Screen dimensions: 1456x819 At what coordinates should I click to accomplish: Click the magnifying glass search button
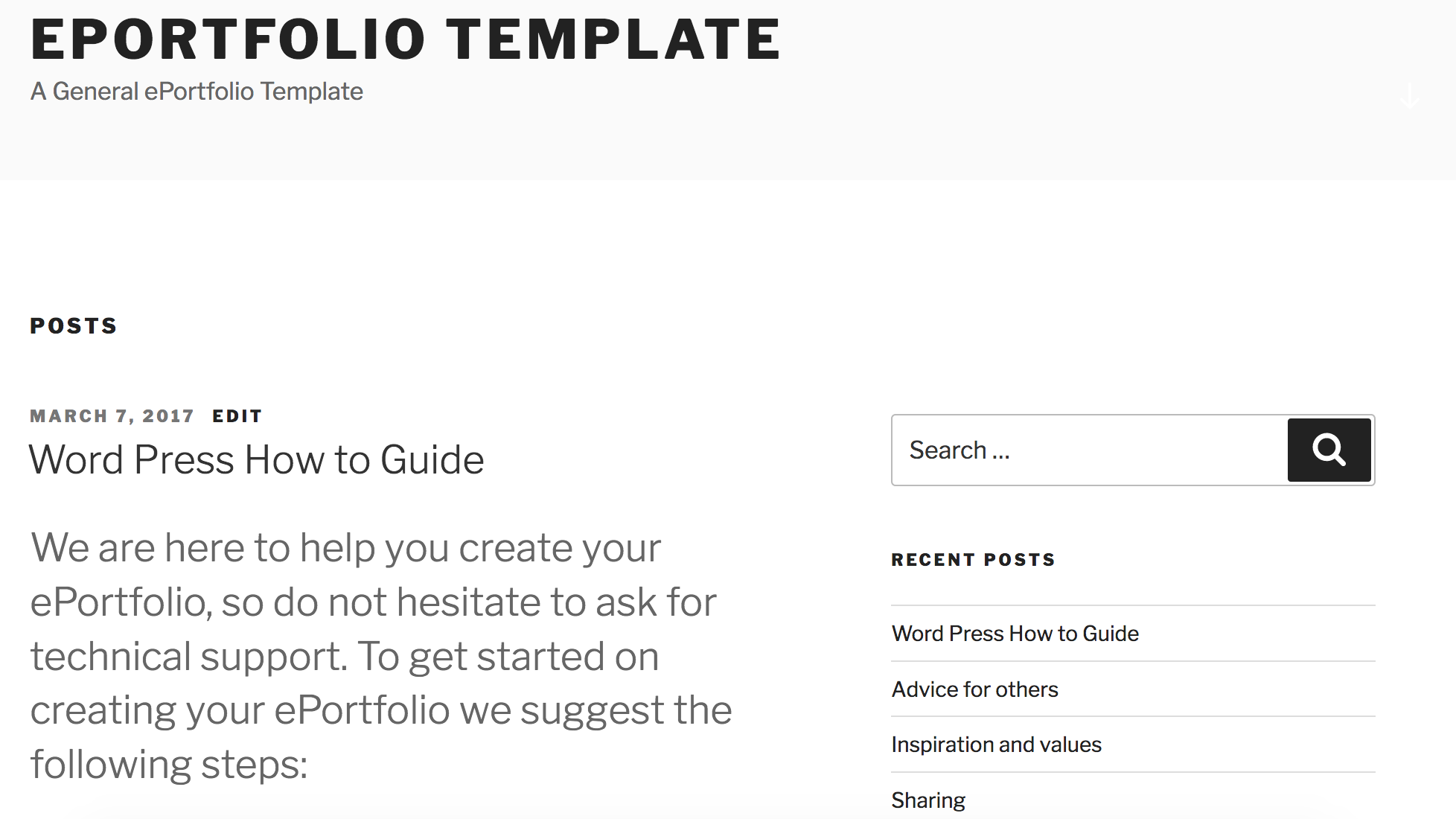(1329, 450)
